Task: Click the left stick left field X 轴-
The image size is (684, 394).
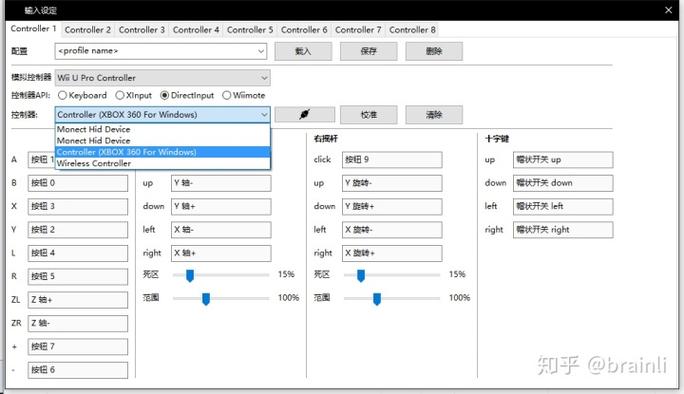Action: point(221,230)
